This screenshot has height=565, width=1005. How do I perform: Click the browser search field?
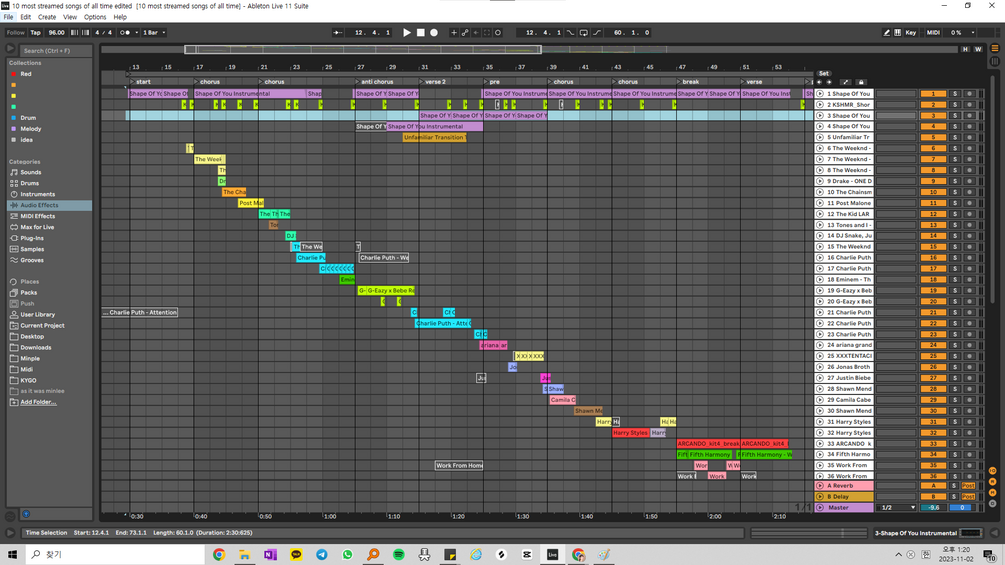click(56, 50)
